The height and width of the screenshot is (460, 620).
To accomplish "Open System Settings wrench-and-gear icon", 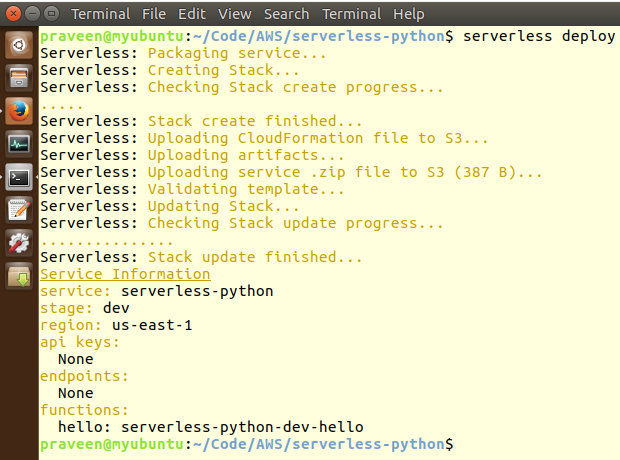I will [x=19, y=243].
